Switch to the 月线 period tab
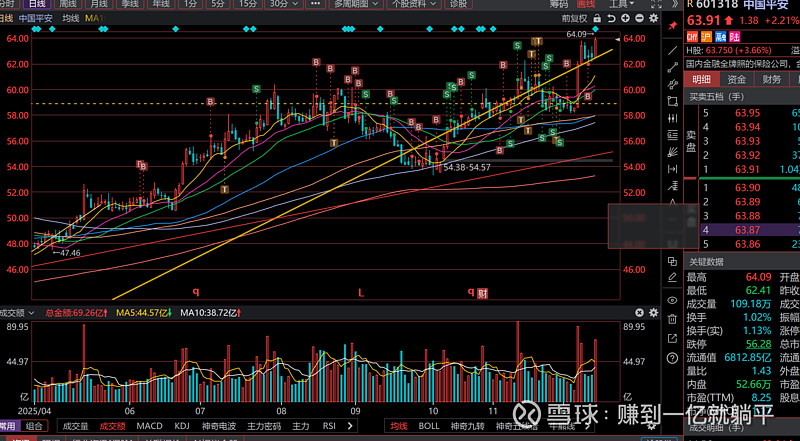 [98, 4]
